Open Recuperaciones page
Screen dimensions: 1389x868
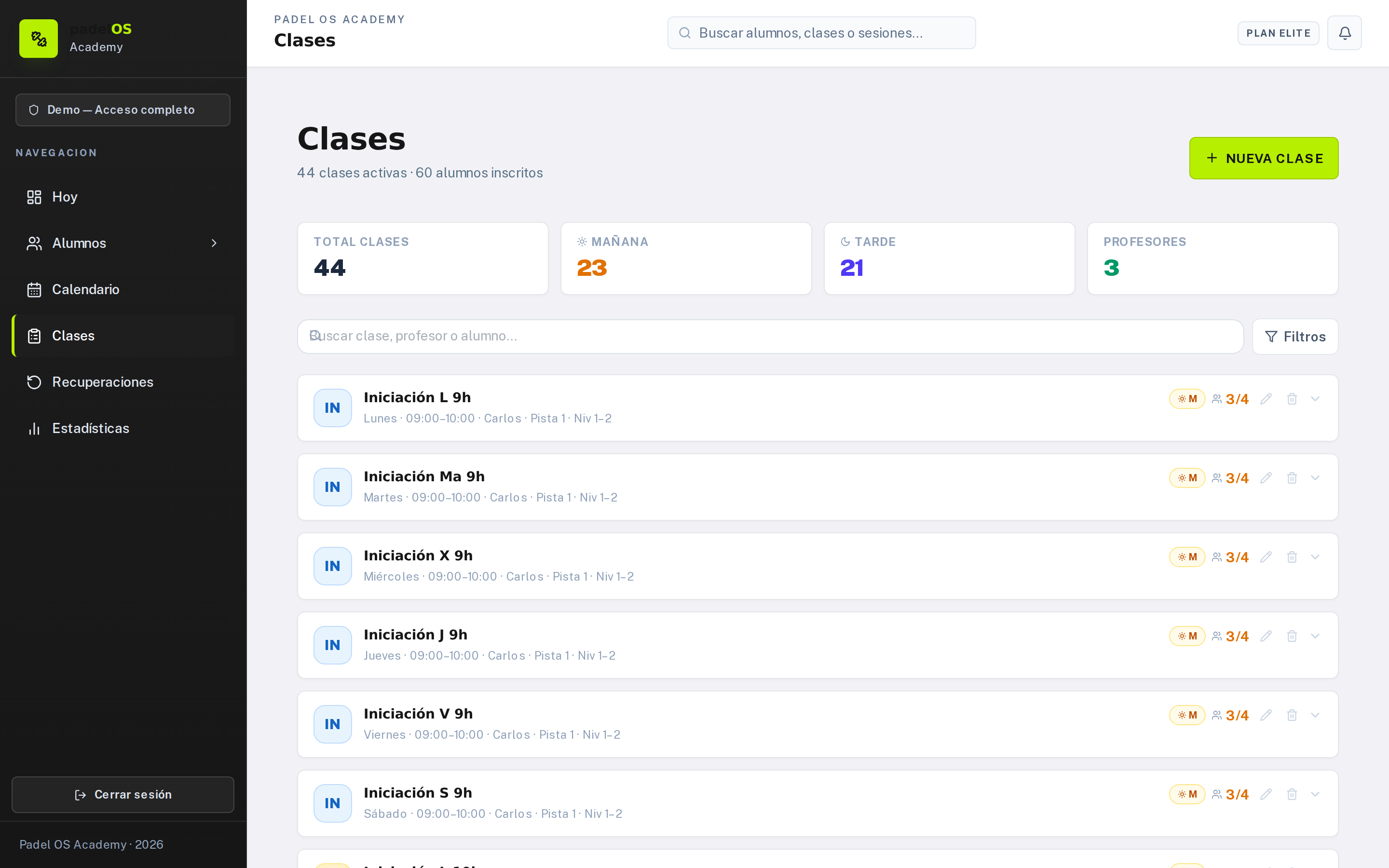pyautogui.click(x=123, y=382)
